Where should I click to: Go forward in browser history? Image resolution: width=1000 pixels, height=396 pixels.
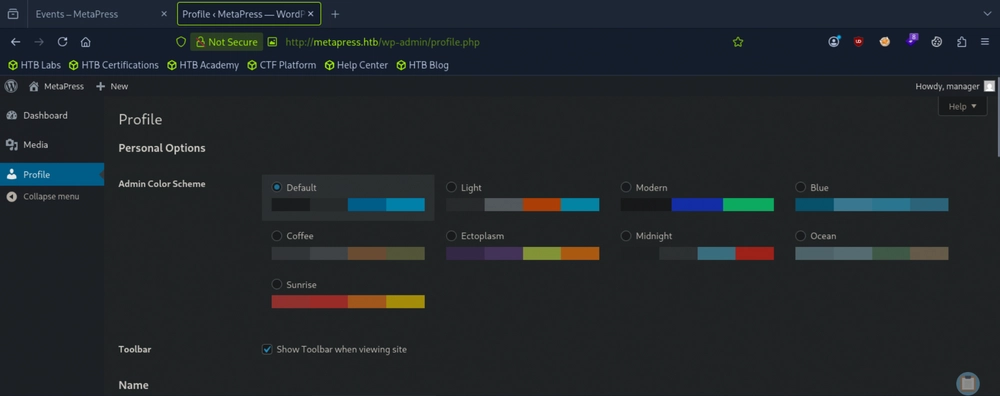(x=39, y=42)
